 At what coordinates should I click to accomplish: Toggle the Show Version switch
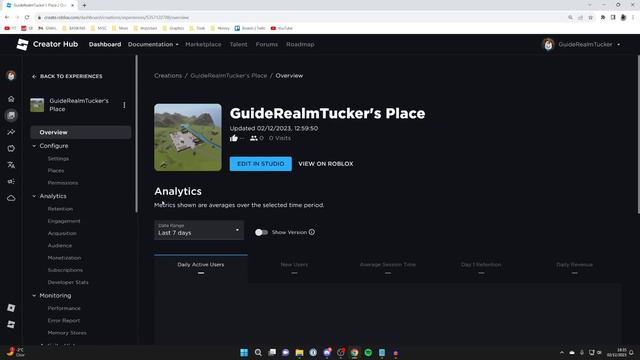261,232
